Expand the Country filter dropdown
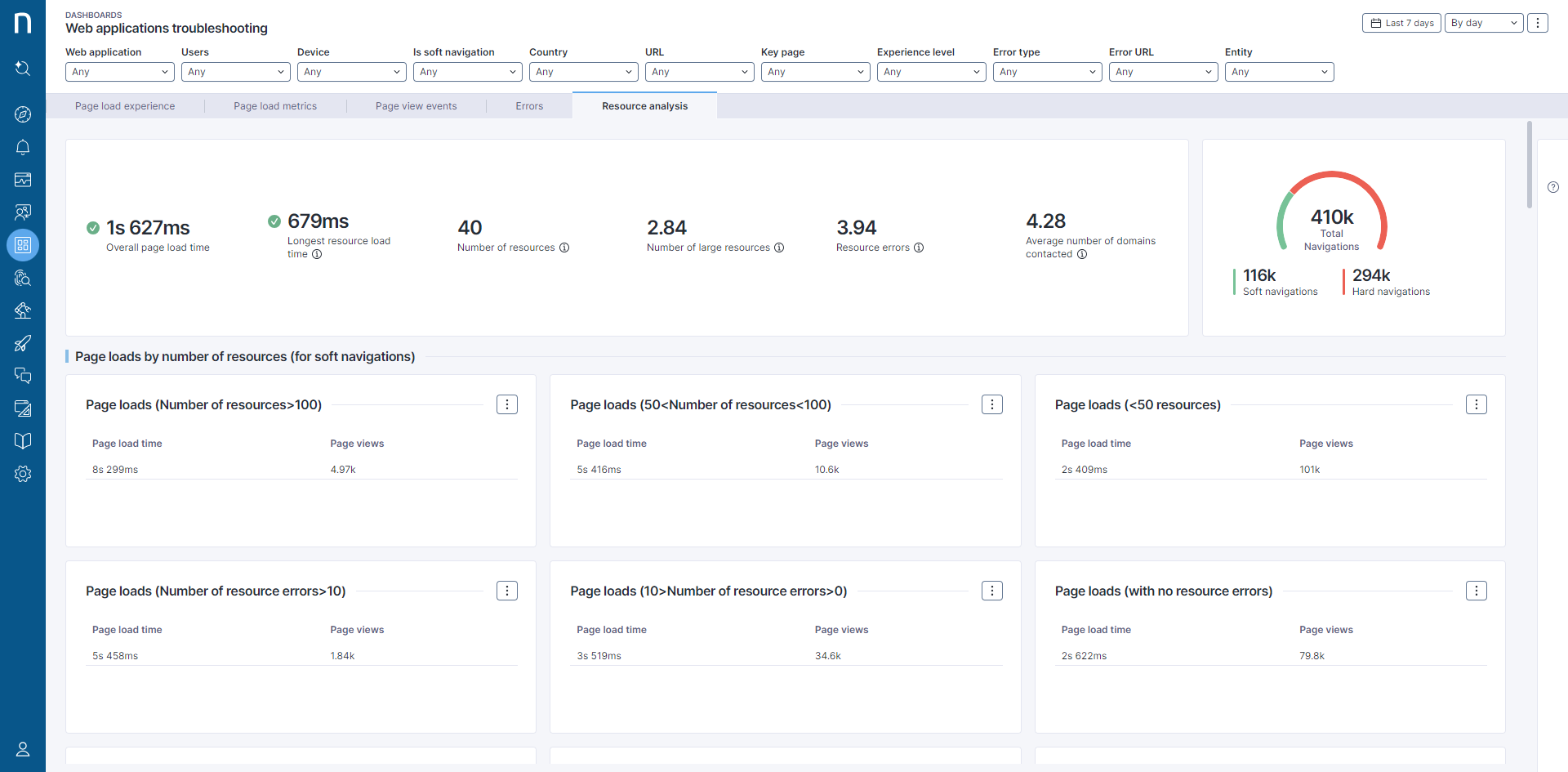This screenshot has width=1568, height=772. pos(584,72)
